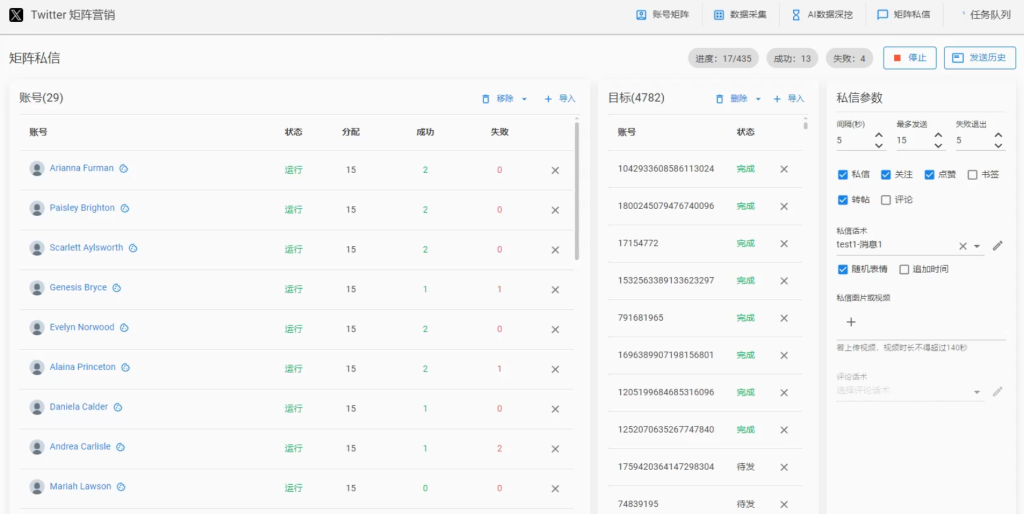The width and height of the screenshot is (1024, 514).
Task: Delete target 1042933608586113024
Action: click(x=784, y=169)
